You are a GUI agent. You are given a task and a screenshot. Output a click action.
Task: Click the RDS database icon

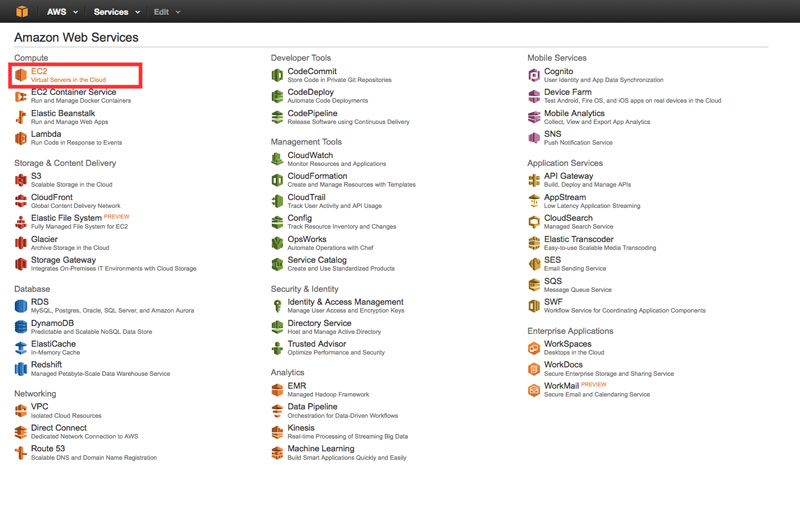click(x=20, y=306)
